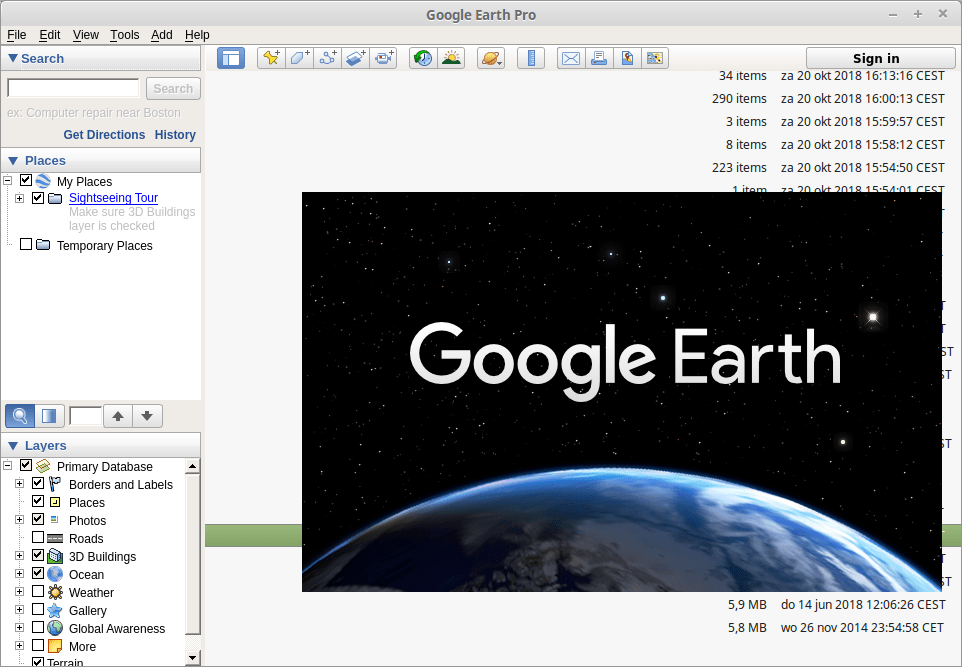The image size is (962, 667).
Task: Click Layers scrollbar up arrow
Action: 193,466
